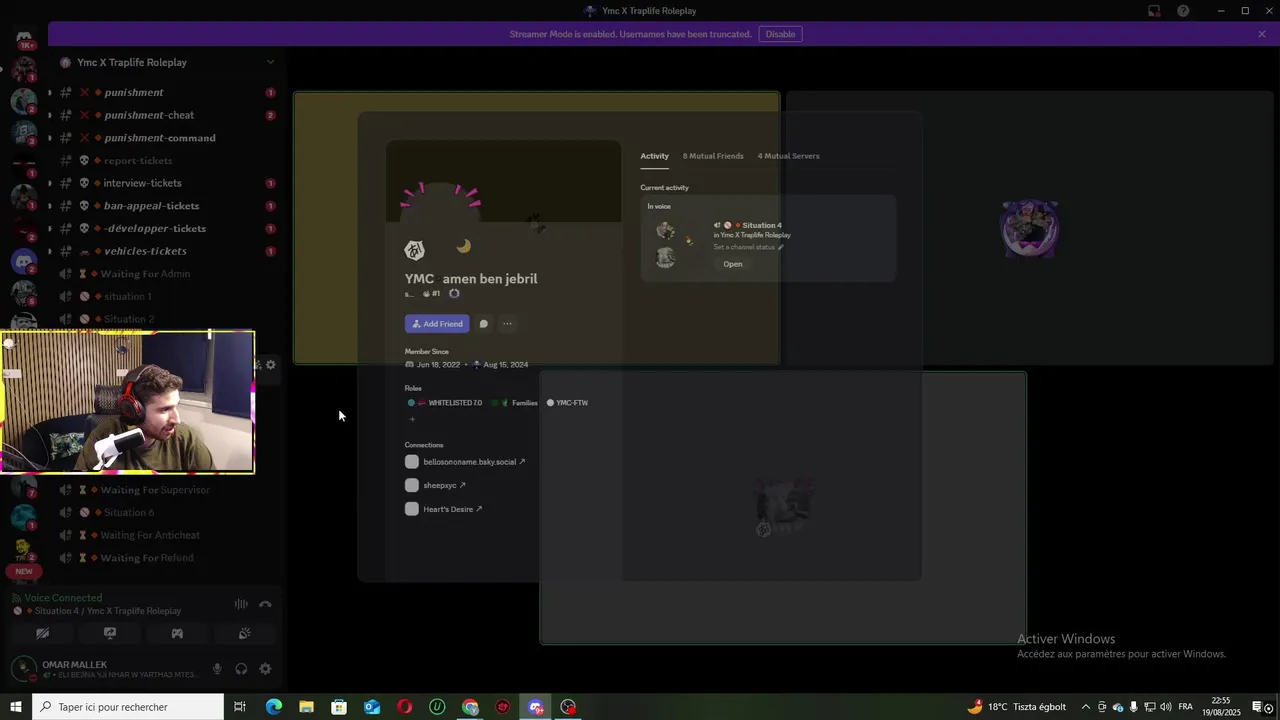Viewport: 1280px width, 720px height.
Task: Expand ban-appeal-tickets channel arrow
Action: tap(49, 206)
